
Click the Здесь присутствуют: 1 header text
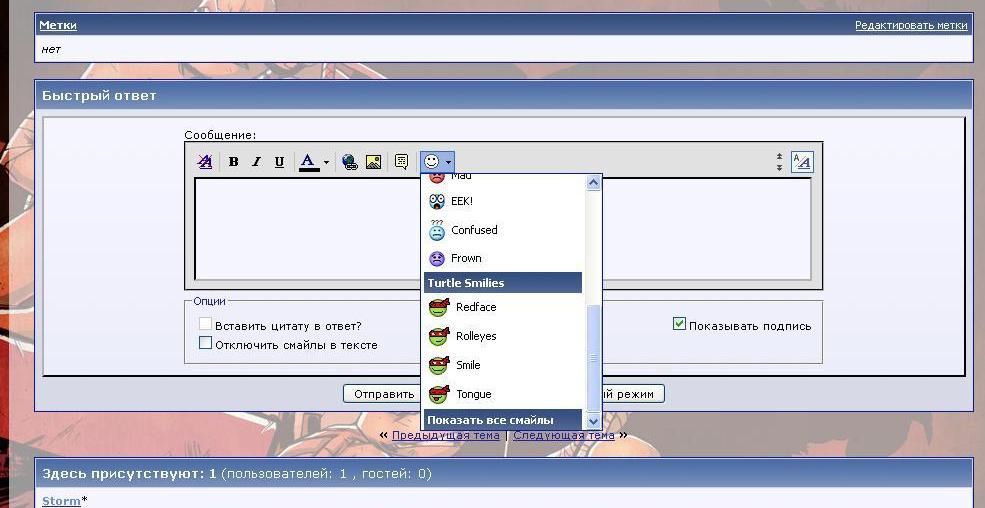pos(129,473)
